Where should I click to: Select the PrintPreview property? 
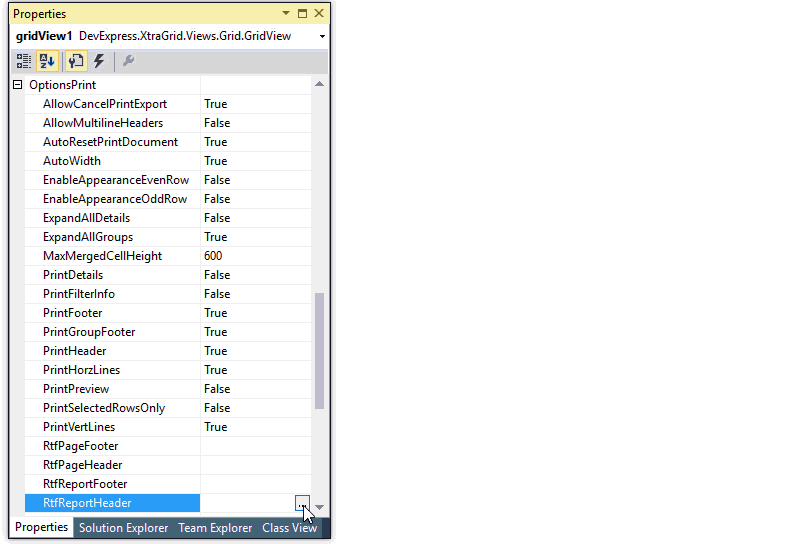pos(112,389)
